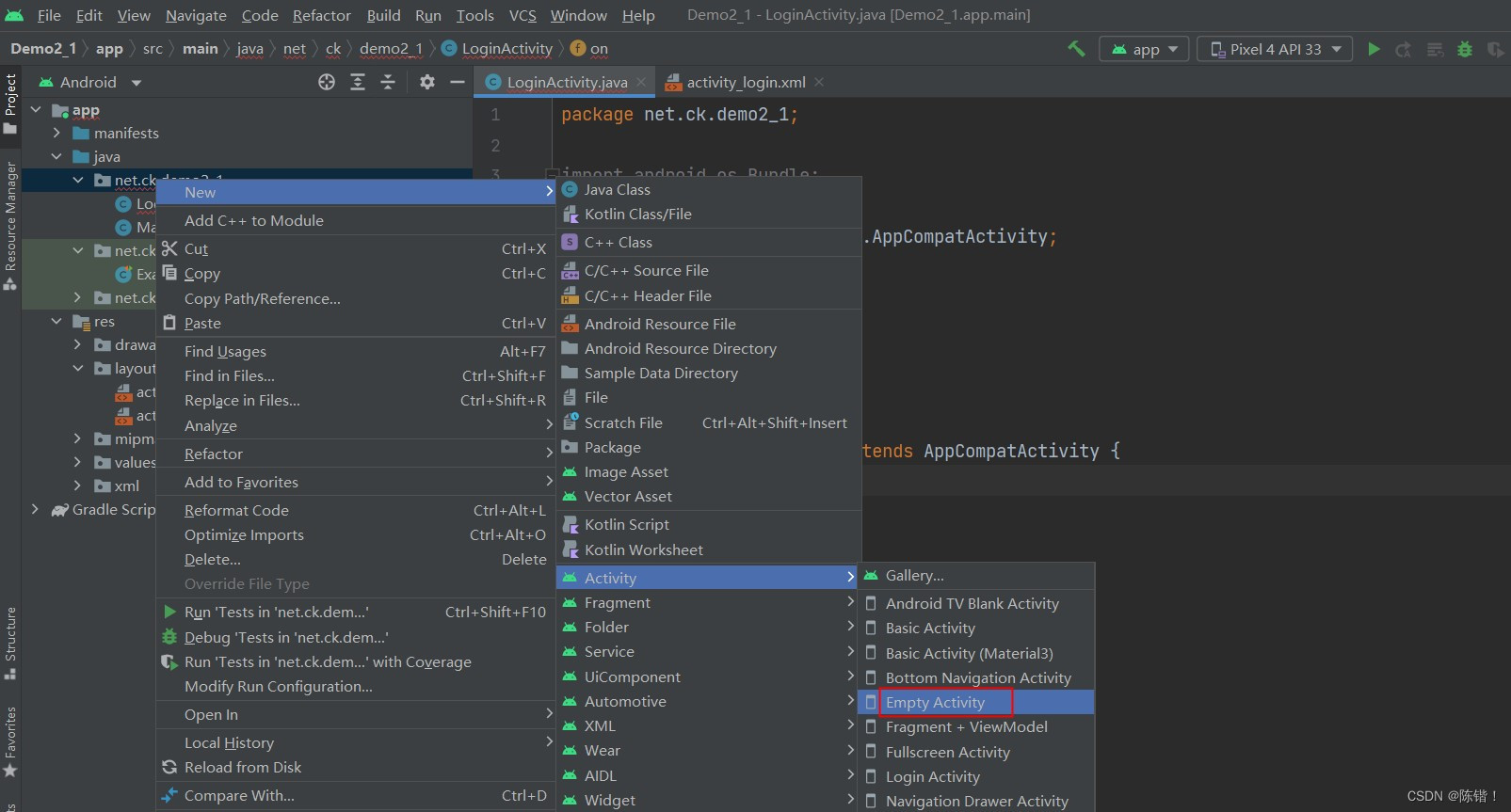This screenshot has height=812, width=1511.
Task: Click the demo2_1 breadcrumb
Action: [x=391, y=49]
